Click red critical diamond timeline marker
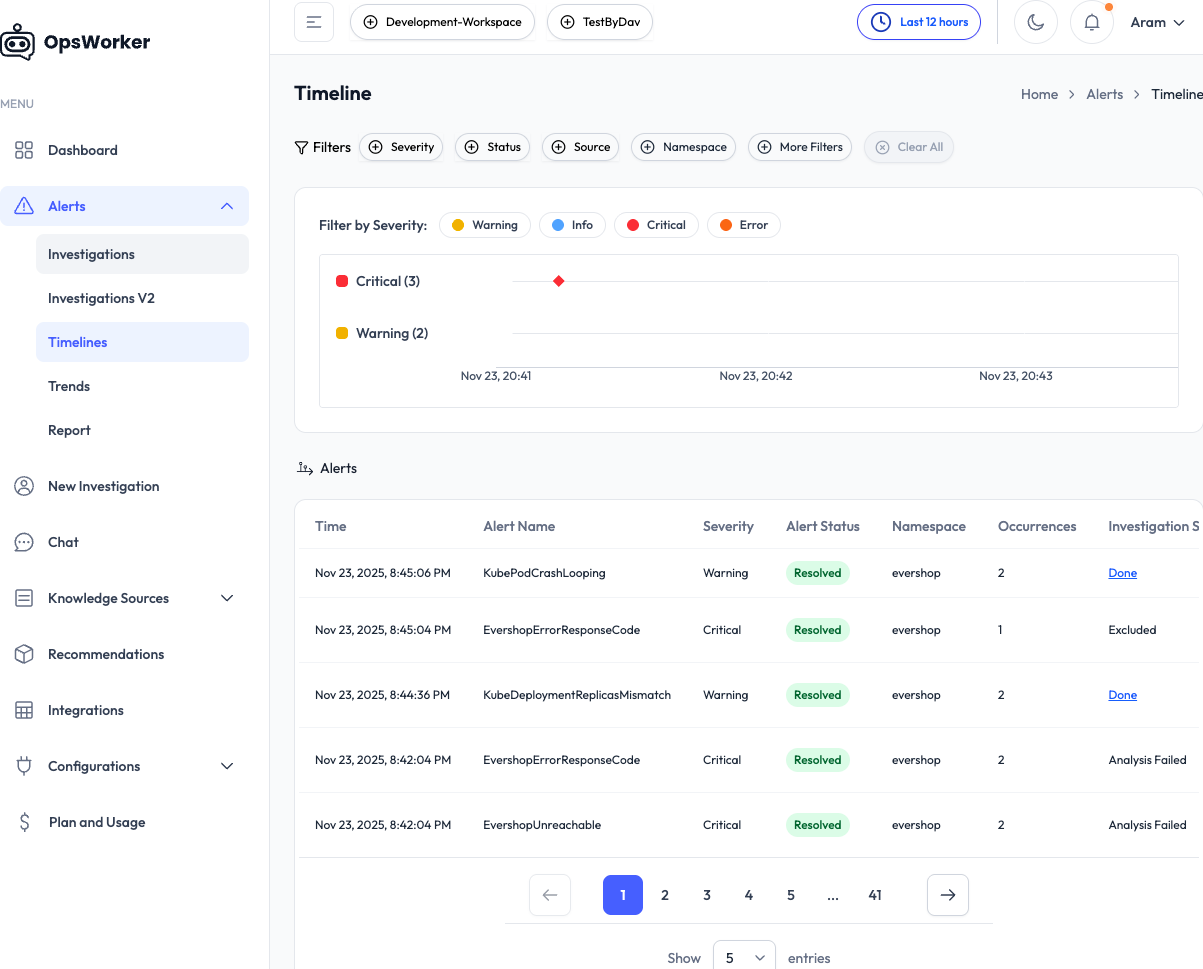Screen dimensions: 1203x969 pyautogui.click(x=558, y=281)
